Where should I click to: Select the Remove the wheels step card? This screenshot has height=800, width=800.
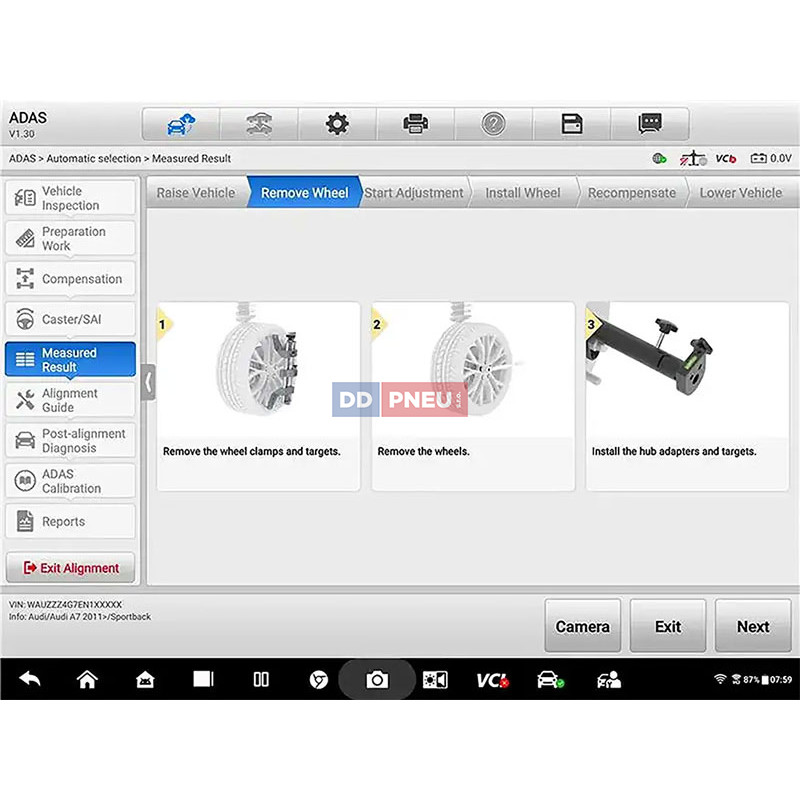(473, 395)
